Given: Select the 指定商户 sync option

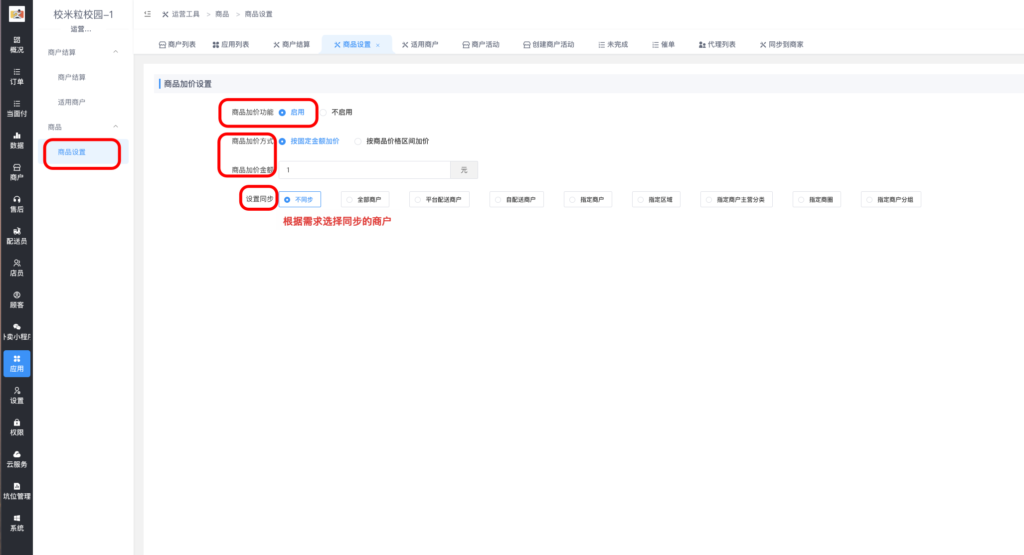Looking at the screenshot, I should coord(588,200).
